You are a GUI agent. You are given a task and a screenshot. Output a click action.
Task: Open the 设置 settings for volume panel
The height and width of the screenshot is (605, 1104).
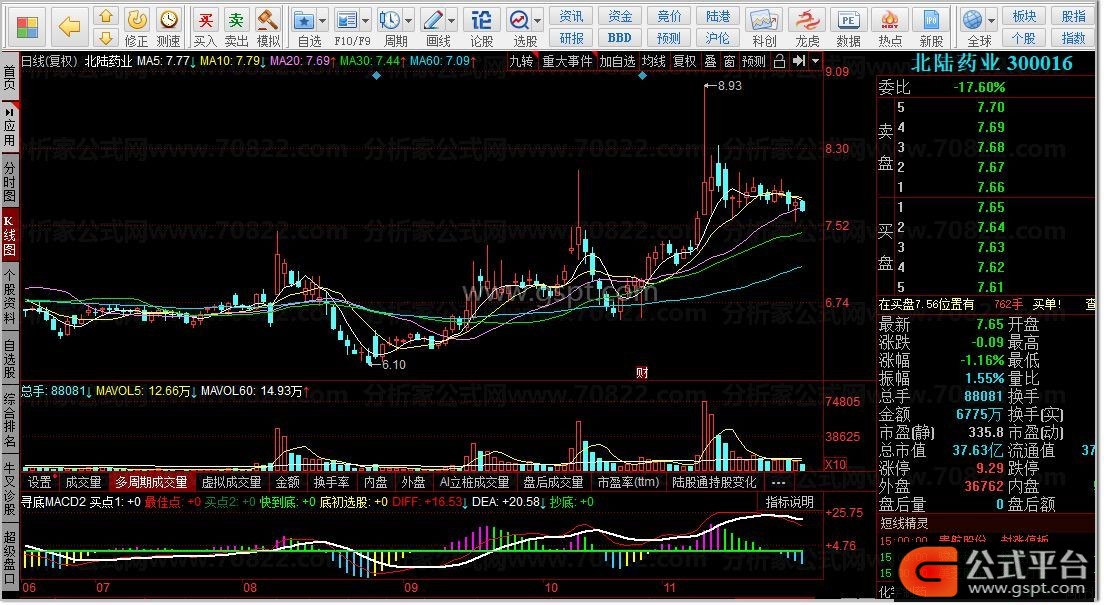pos(40,482)
